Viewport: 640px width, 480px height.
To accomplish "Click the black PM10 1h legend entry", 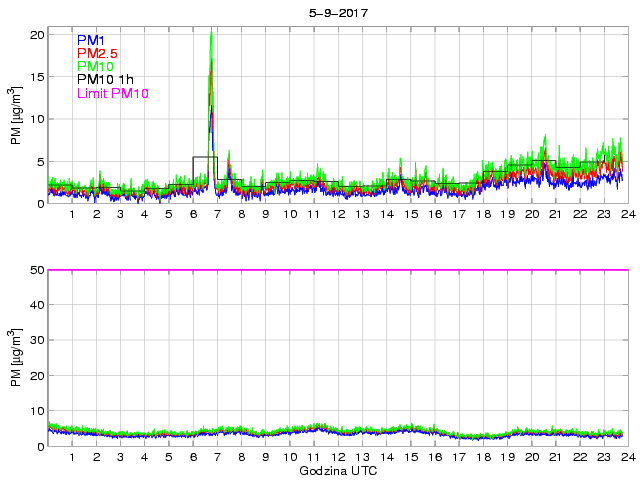I will 105,80.
